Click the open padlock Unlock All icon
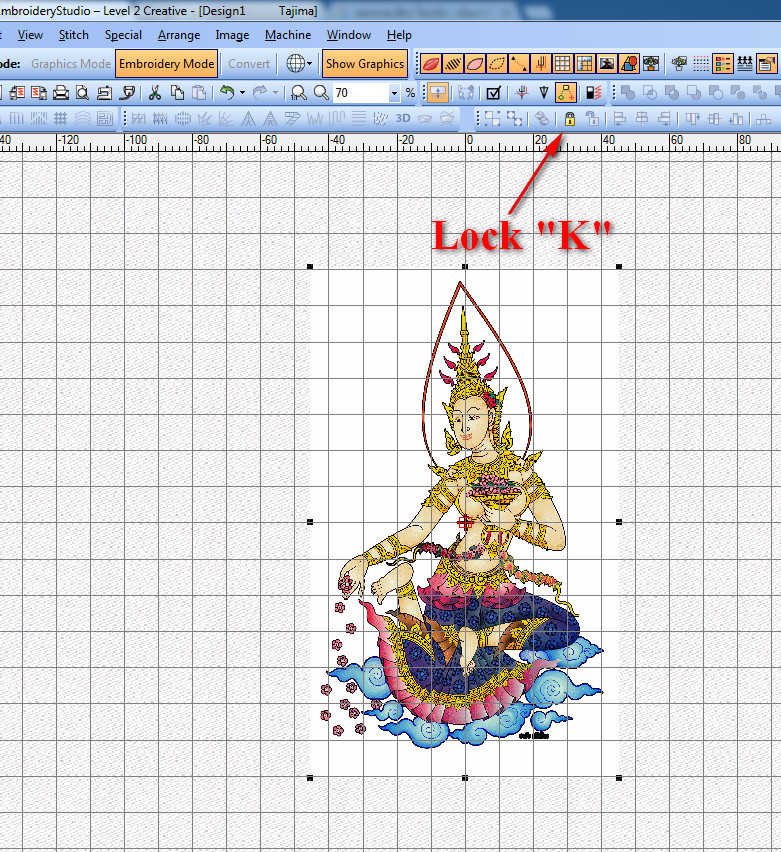 click(592, 118)
